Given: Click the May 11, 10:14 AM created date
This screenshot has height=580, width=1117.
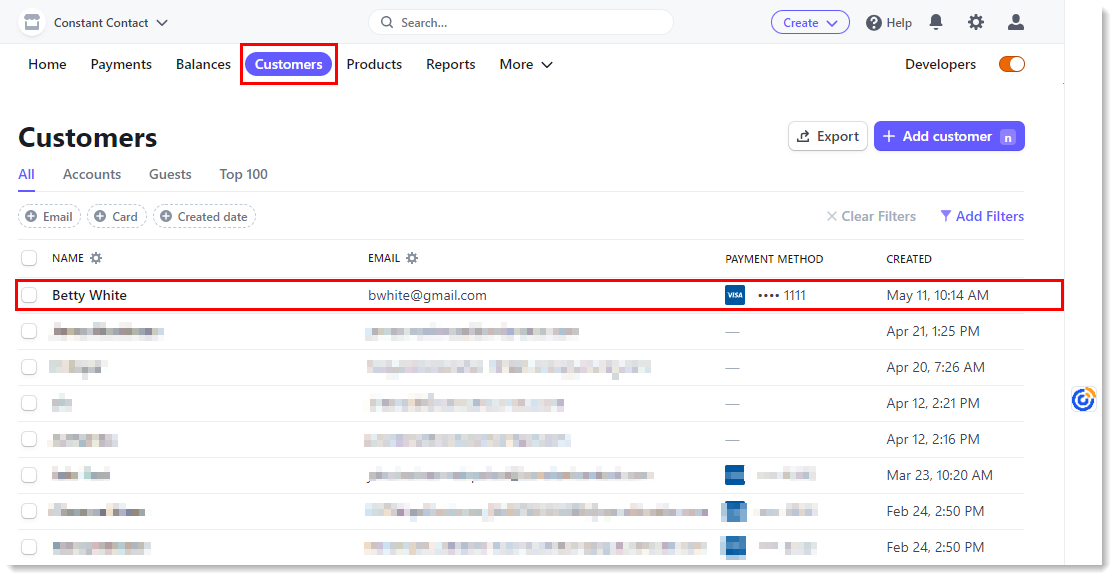Looking at the screenshot, I should [937, 295].
